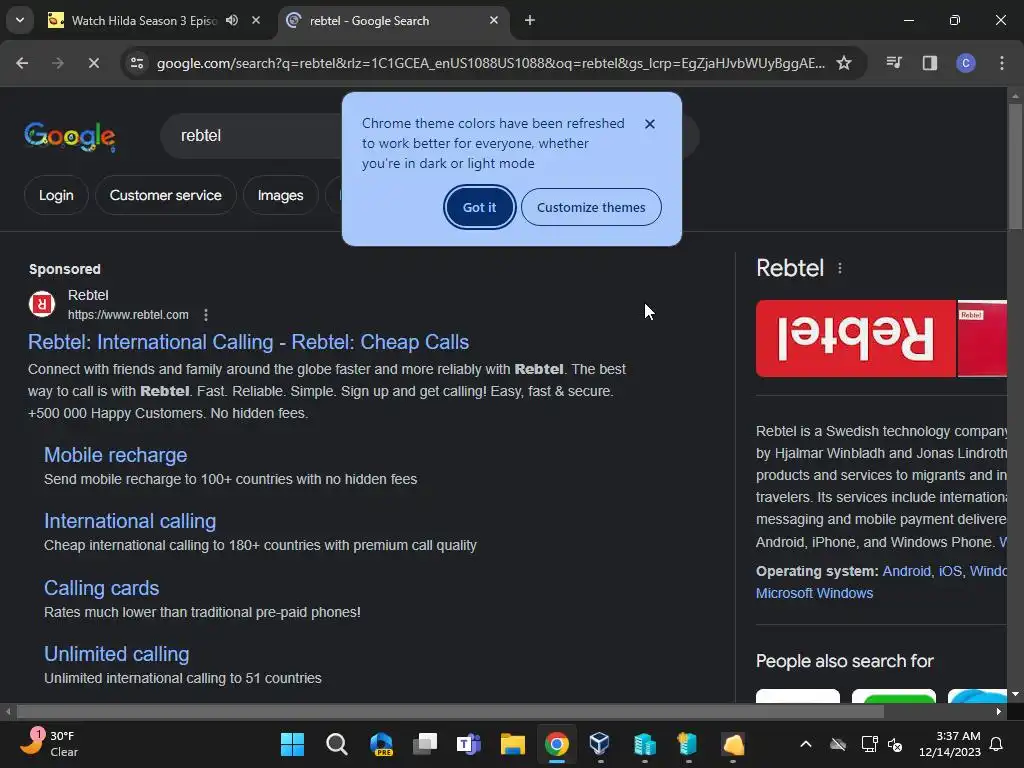Click the vertical scrollbar thumb
The image size is (1024, 768).
[1015, 167]
